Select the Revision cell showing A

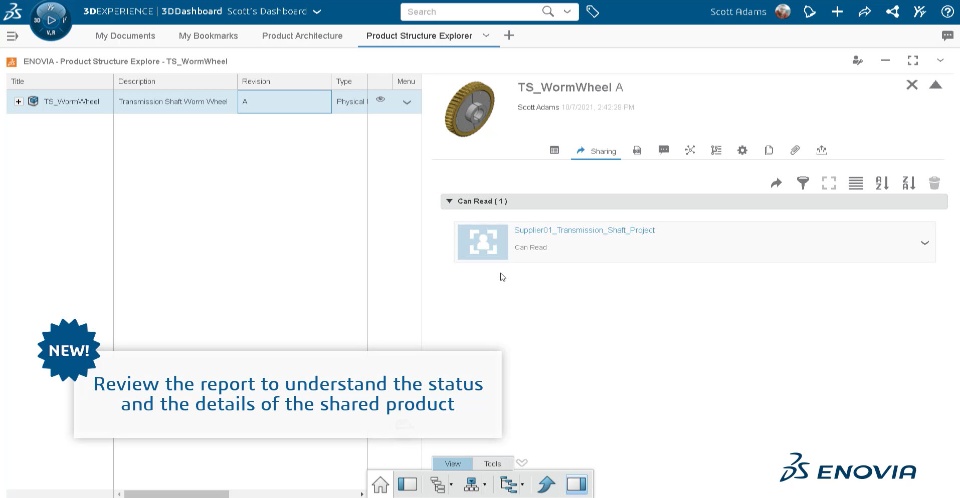[284, 102]
